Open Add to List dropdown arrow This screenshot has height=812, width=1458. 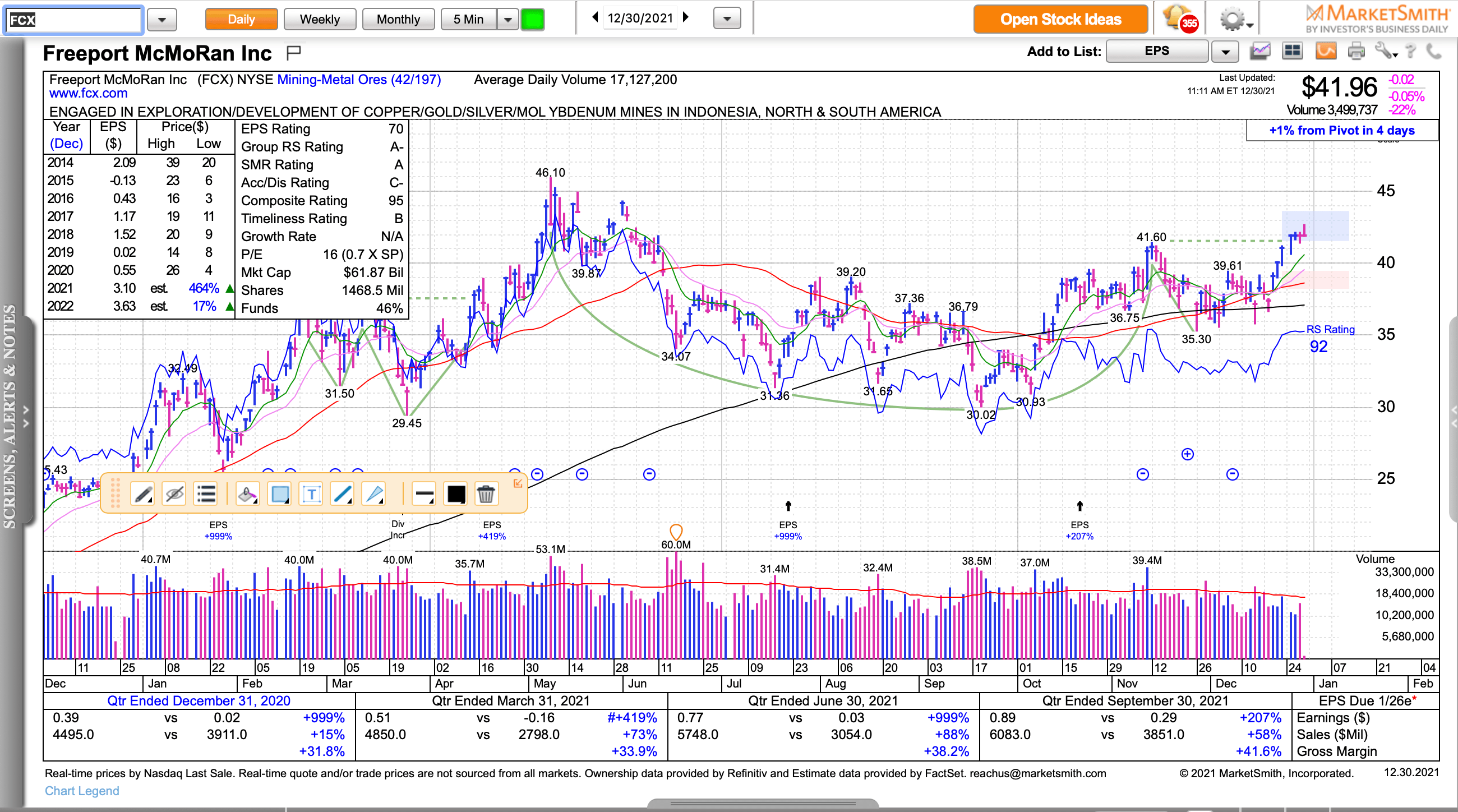tap(1225, 52)
